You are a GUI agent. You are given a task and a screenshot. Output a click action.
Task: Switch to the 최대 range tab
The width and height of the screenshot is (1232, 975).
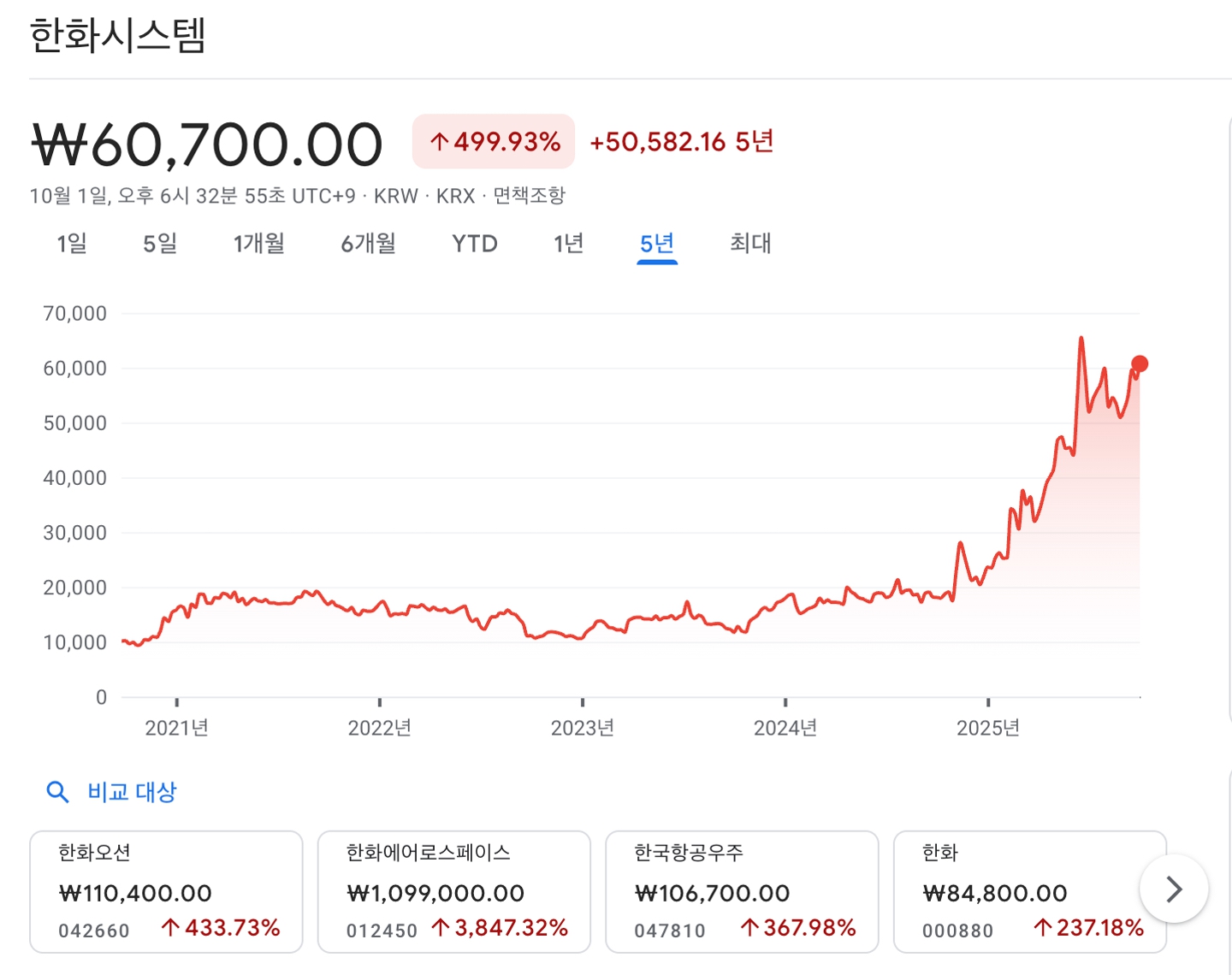tap(750, 244)
